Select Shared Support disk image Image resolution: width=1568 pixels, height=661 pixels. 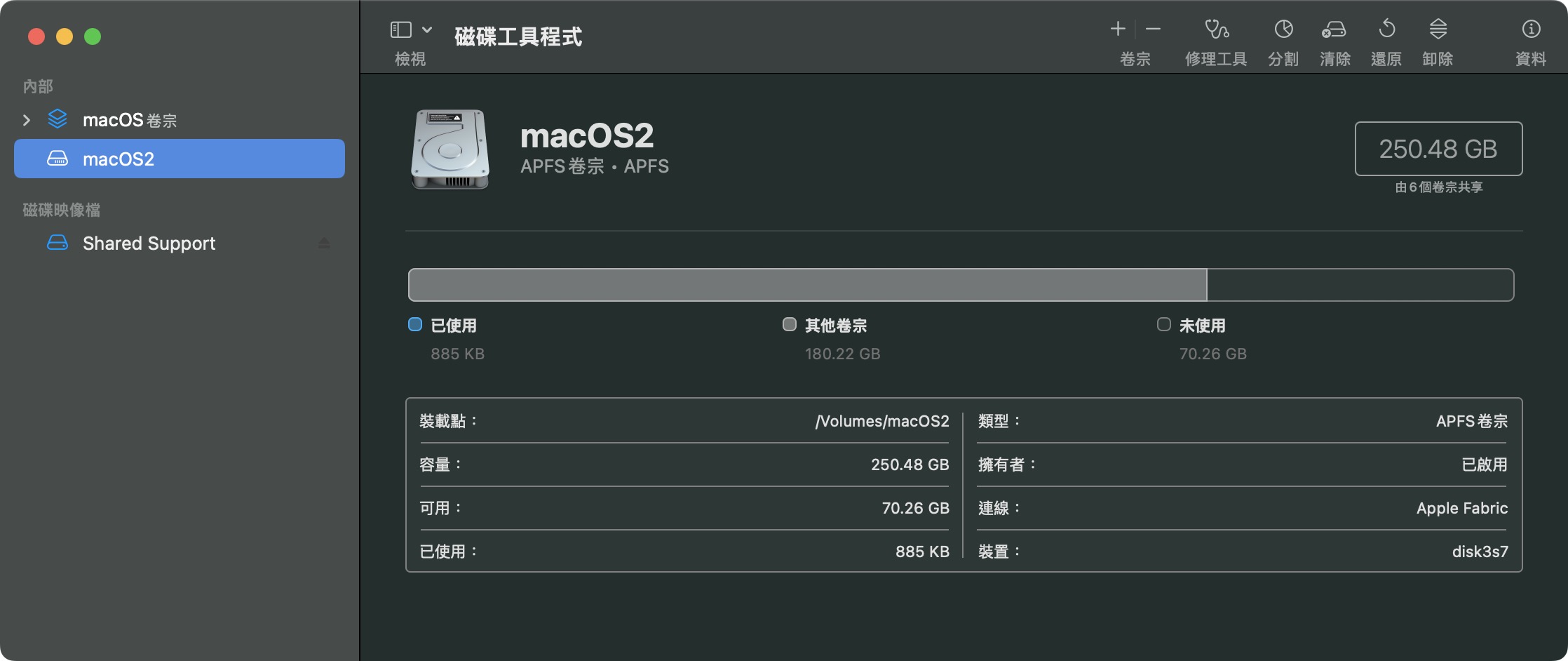coord(149,243)
